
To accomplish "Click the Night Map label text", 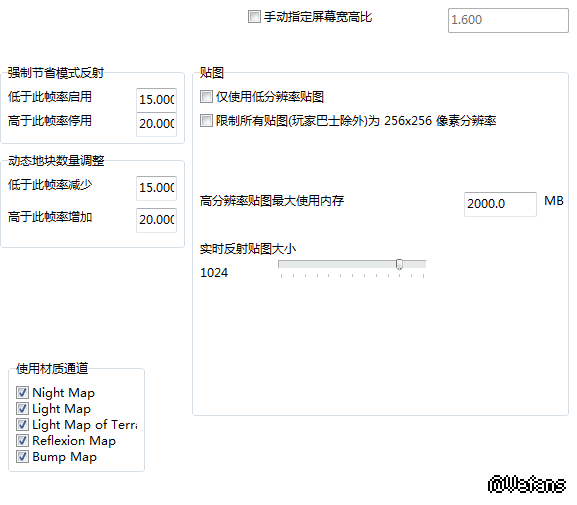I will coord(63,393).
